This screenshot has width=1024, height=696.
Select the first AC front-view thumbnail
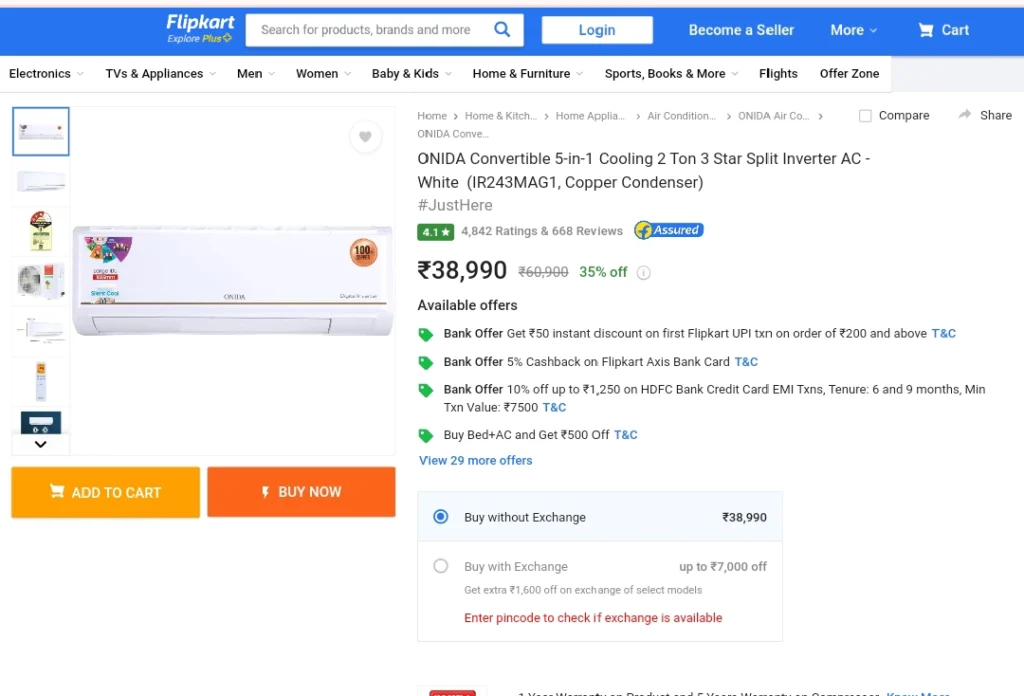[40, 131]
